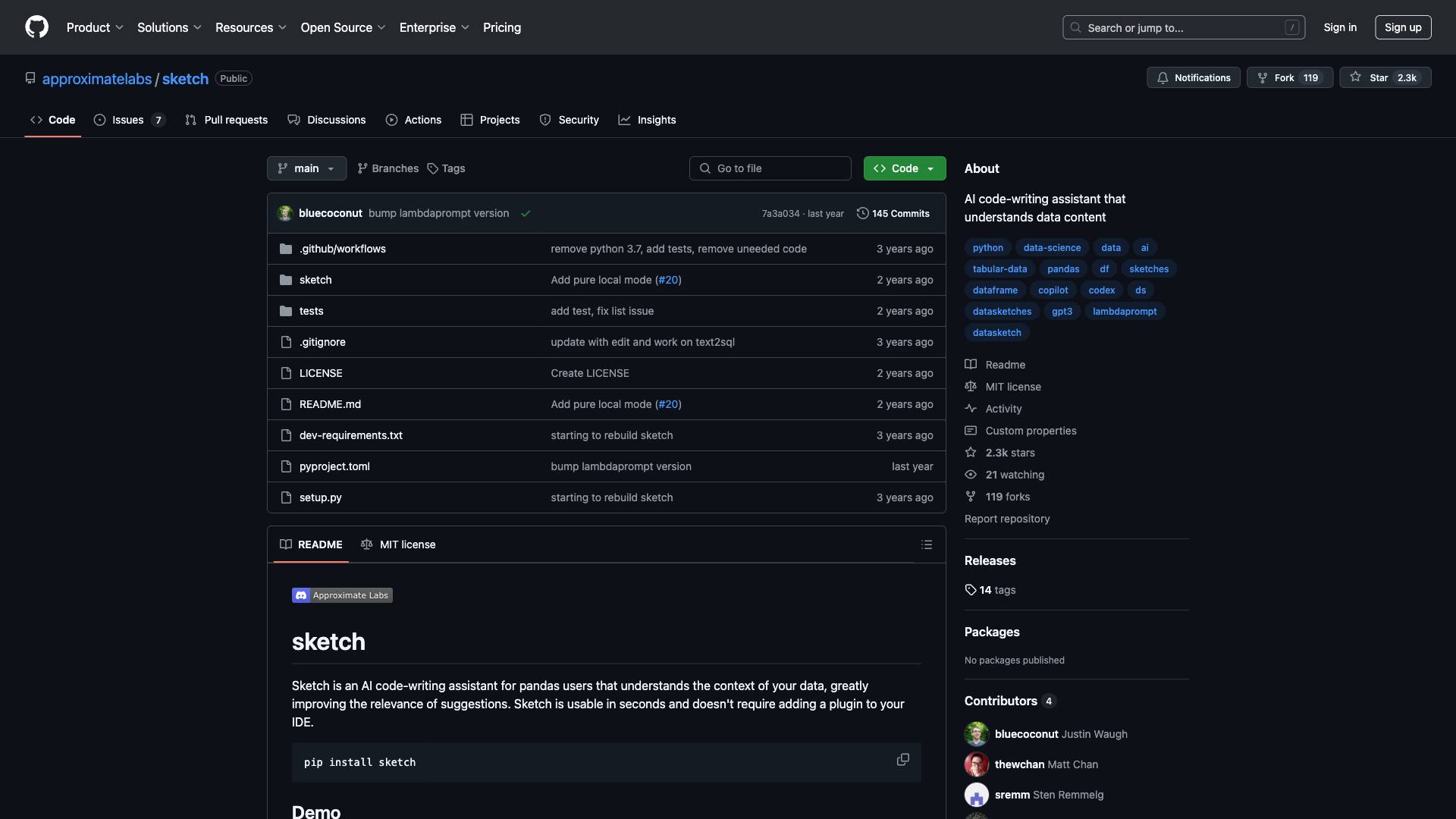Open the README.md file

coord(330,404)
